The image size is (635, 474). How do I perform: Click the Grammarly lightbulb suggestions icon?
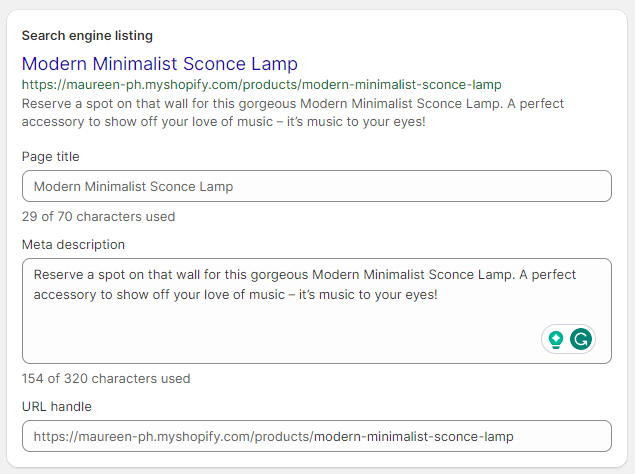[x=555, y=339]
